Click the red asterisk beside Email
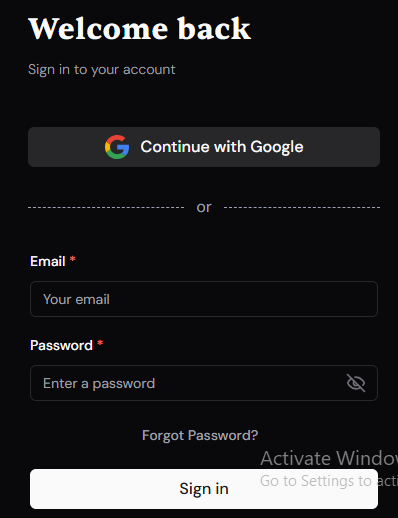The image size is (398, 518). coord(73,259)
